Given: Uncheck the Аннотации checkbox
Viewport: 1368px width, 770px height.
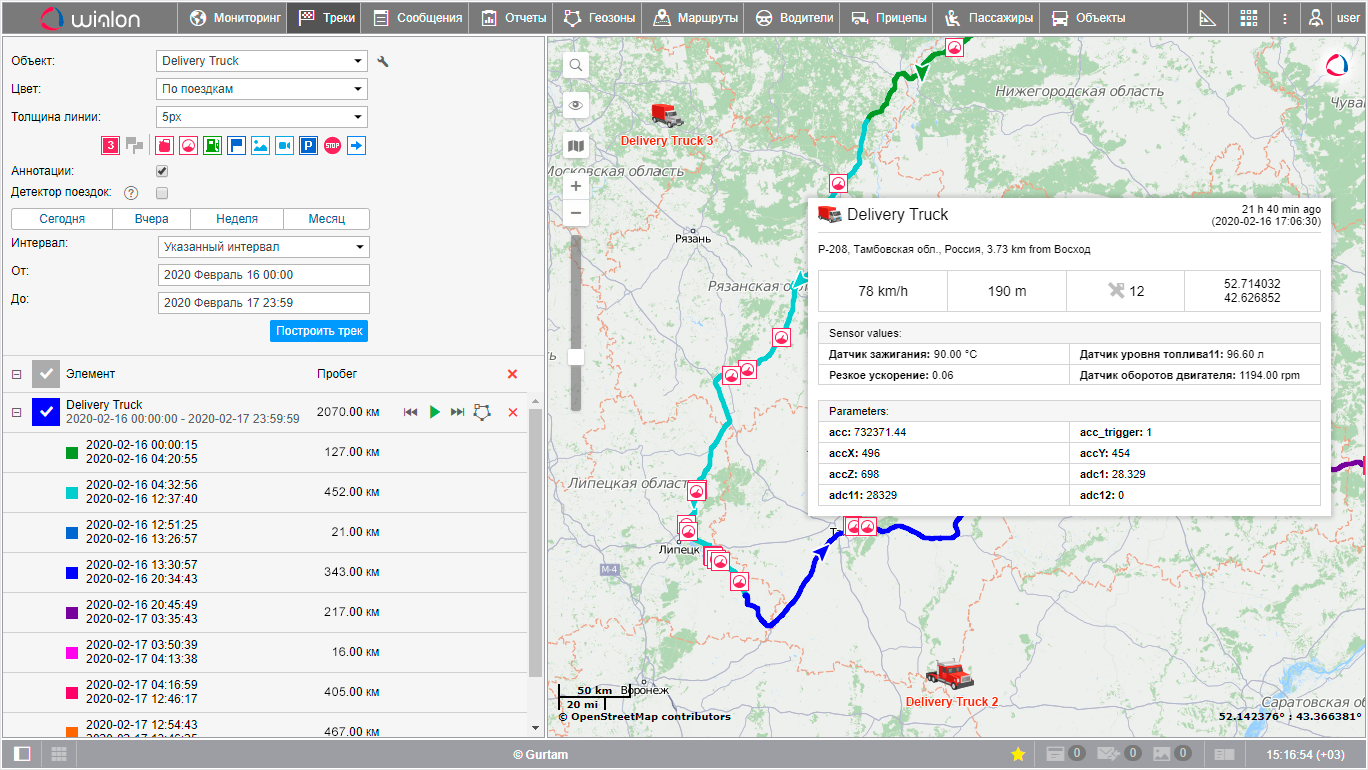Looking at the screenshot, I should click(x=162, y=171).
